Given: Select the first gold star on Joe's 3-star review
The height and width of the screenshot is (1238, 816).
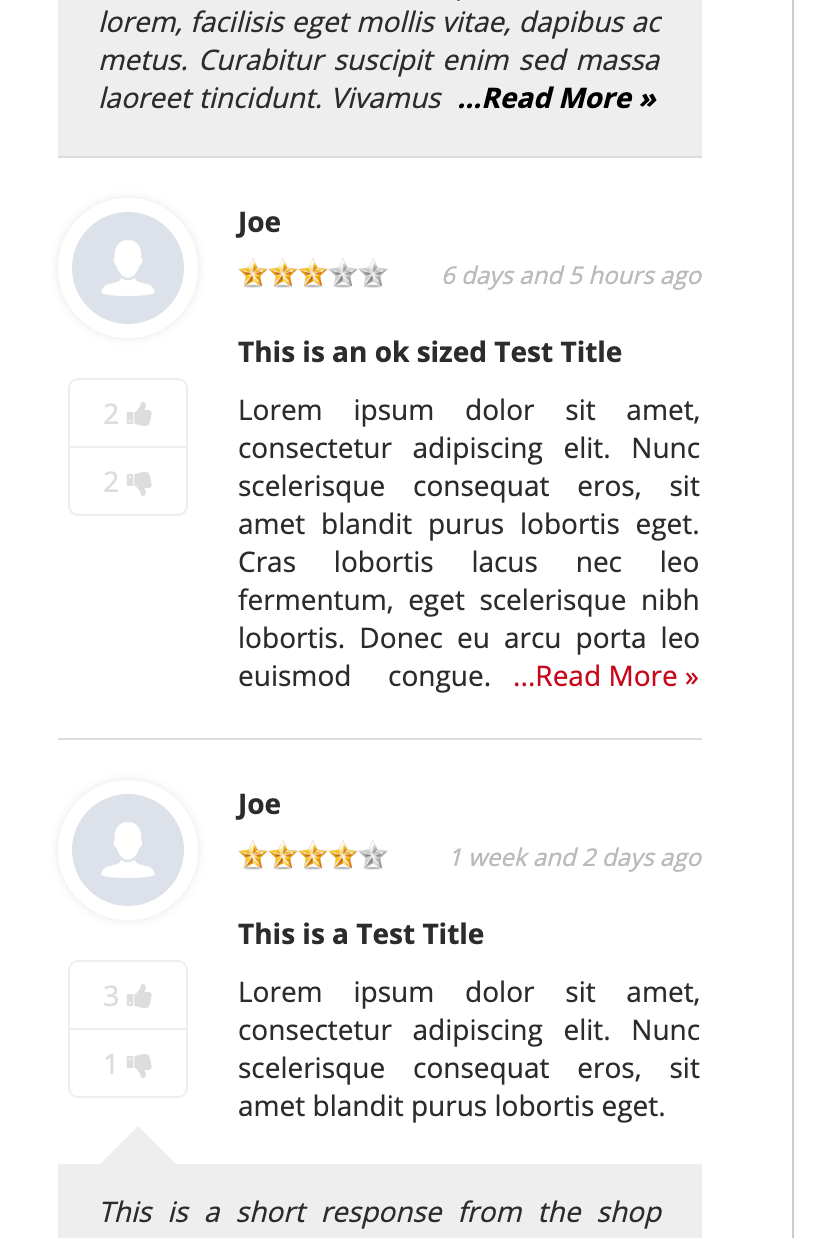Looking at the screenshot, I should click(250, 272).
